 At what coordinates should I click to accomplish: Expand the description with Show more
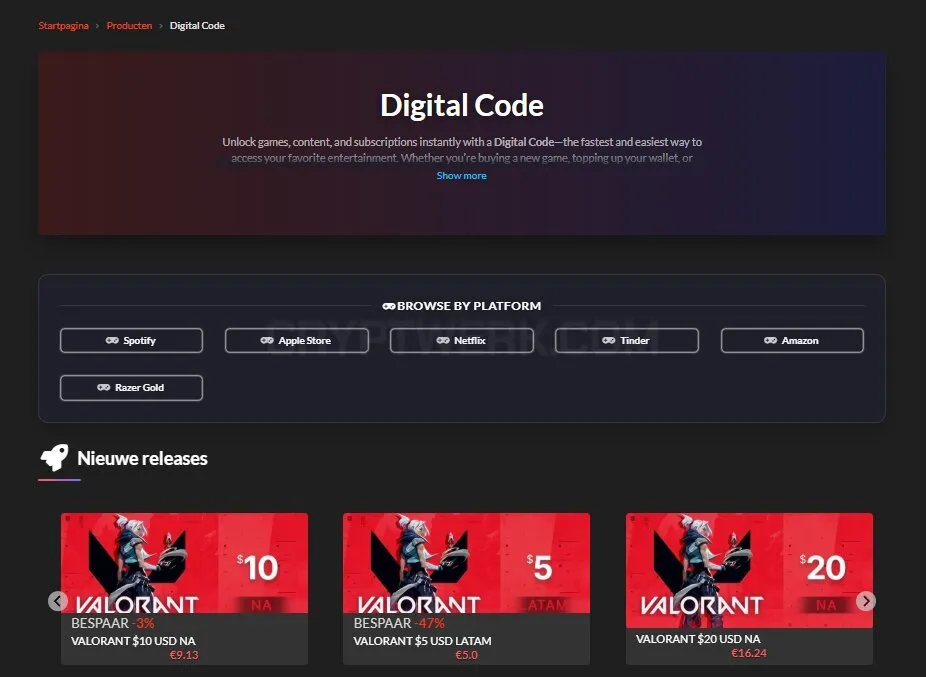pyautogui.click(x=461, y=175)
